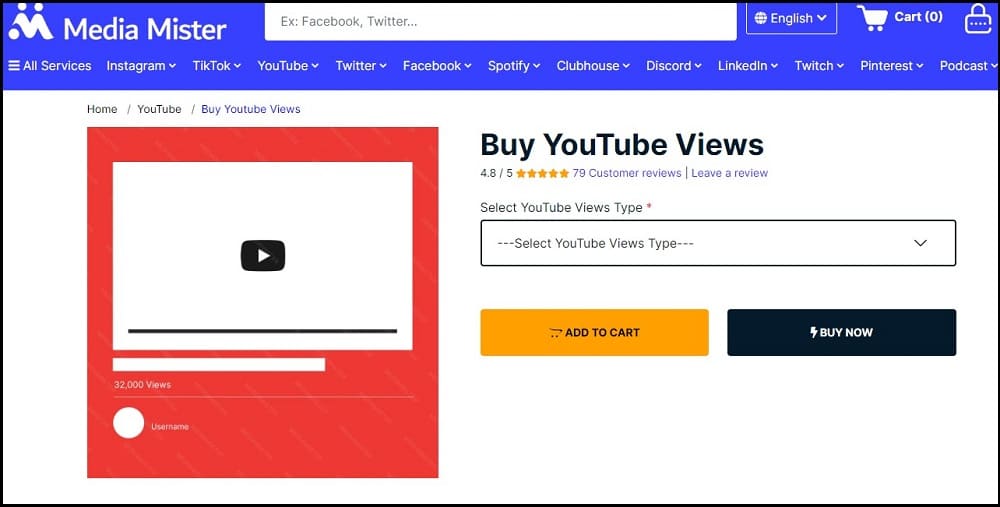Click the ADD TO CART button
This screenshot has width=1000, height=507.
[594, 332]
